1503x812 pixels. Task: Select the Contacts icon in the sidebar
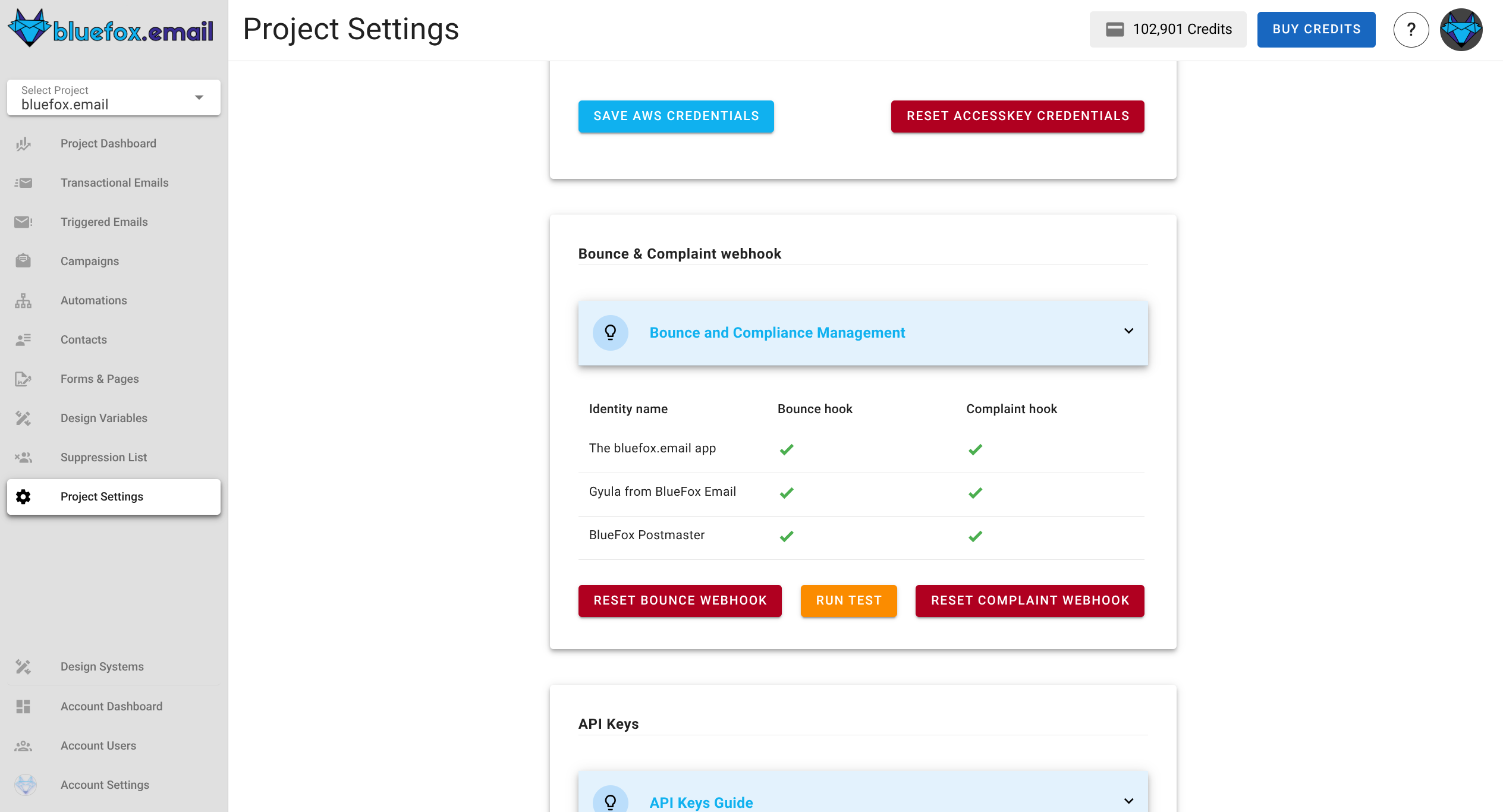[23, 339]
